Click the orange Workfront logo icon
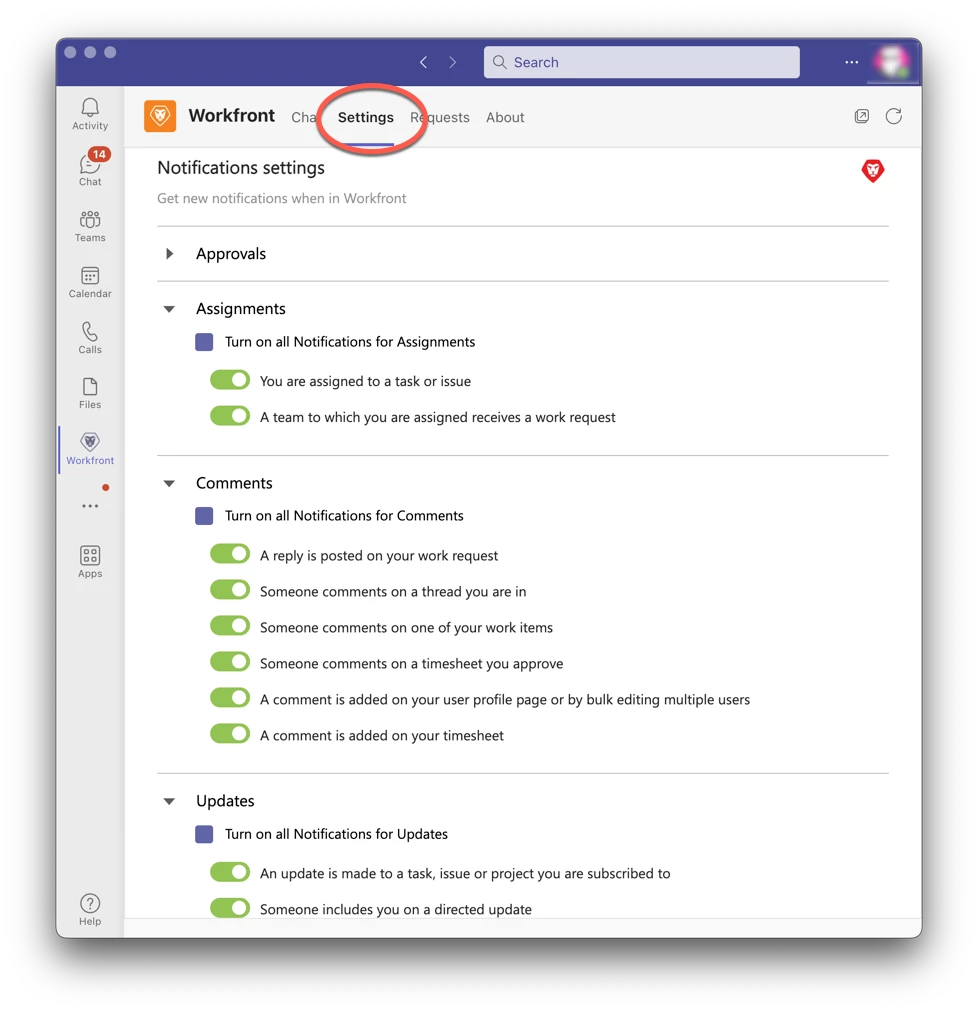Viewport: 978px width, 1012px height. click(x=159, y=116)
